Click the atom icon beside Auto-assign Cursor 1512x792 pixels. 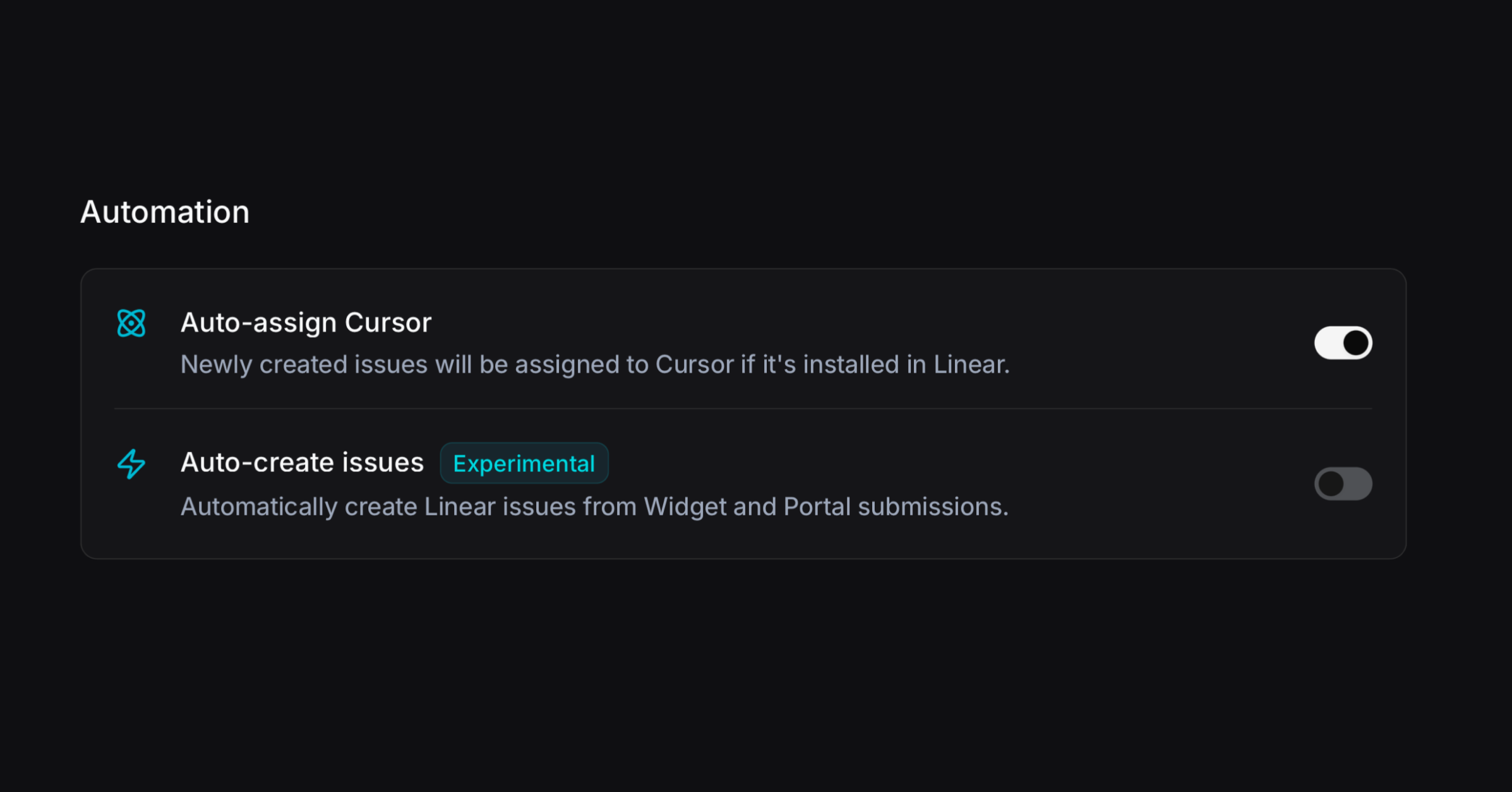click(x=131, y=323)
